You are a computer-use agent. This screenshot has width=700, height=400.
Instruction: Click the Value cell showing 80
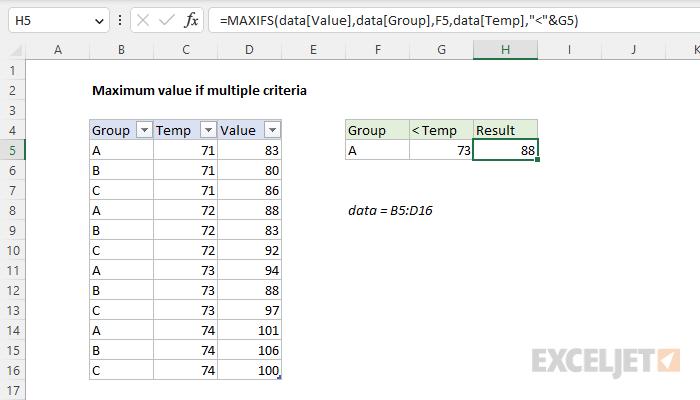(250, 171)
